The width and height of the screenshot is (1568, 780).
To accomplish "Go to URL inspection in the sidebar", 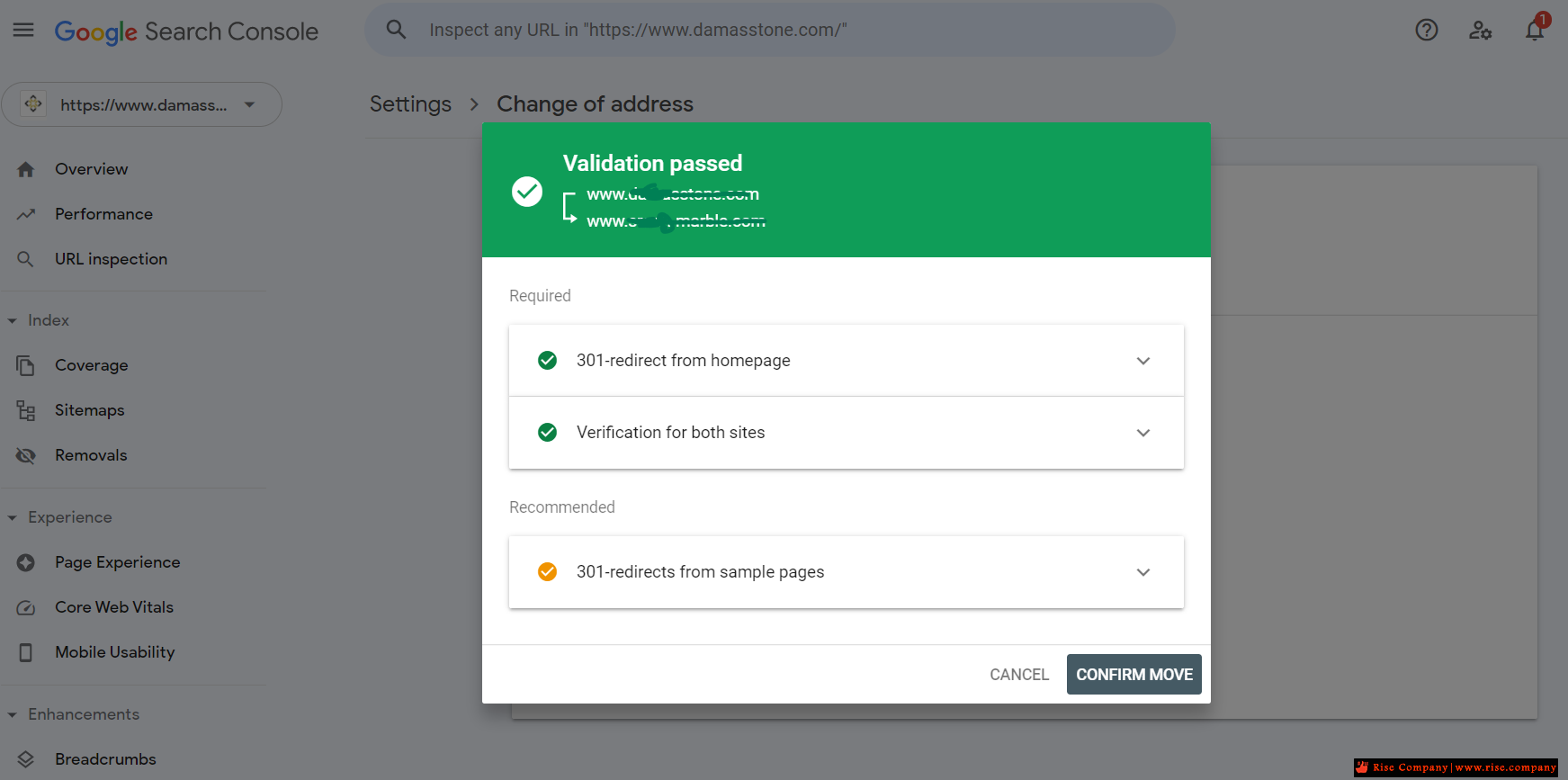I will (x=111, y=259).
